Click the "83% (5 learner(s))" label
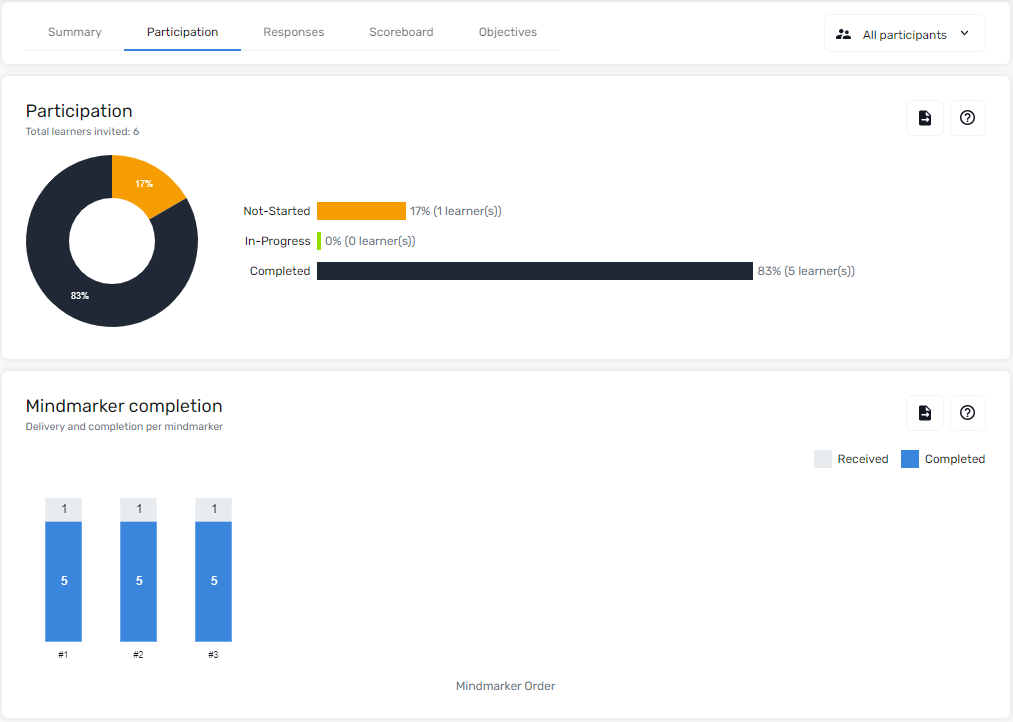 pyautogui.click(x=806, y=271)
